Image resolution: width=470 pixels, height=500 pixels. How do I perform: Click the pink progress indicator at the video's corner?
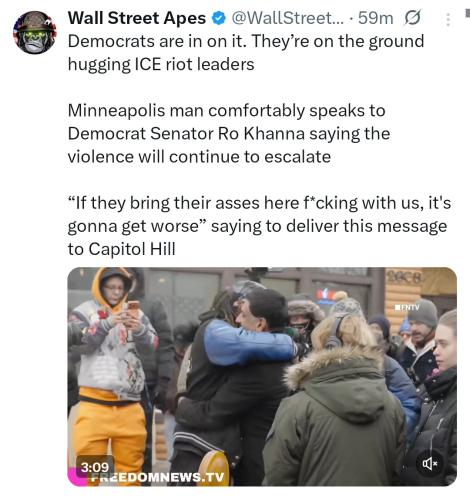(77, 477)
